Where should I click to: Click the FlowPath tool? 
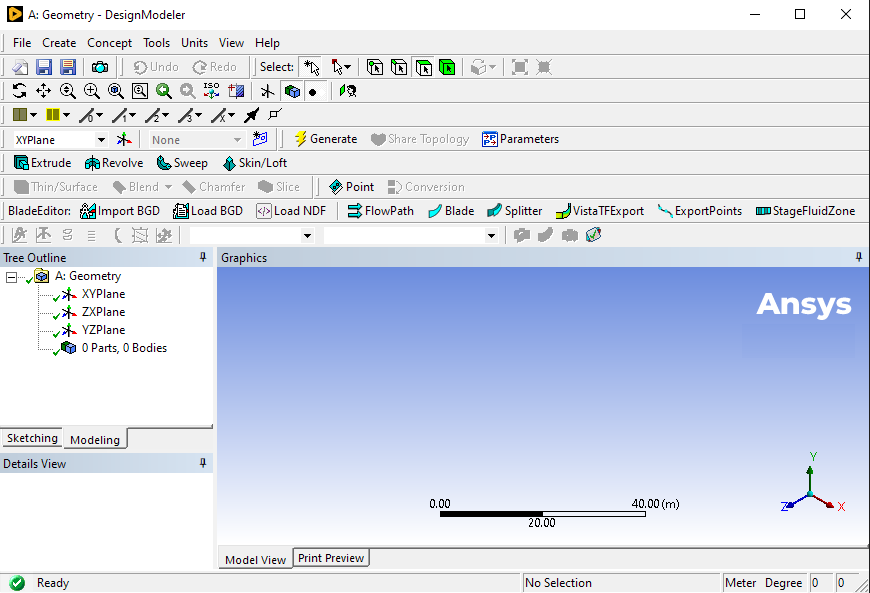pos(381,211)
